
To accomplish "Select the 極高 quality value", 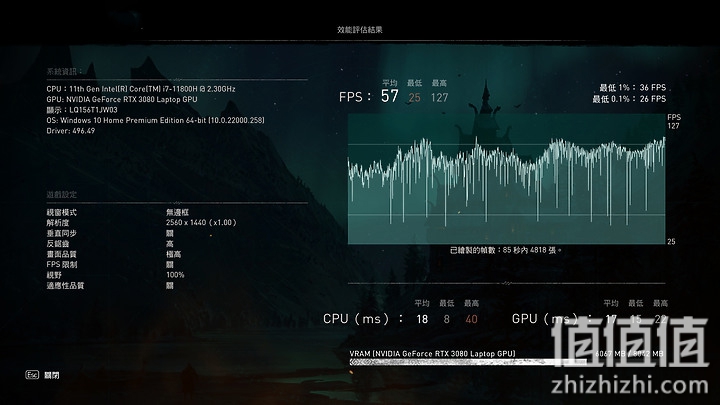I will click(x=174, y=254).
